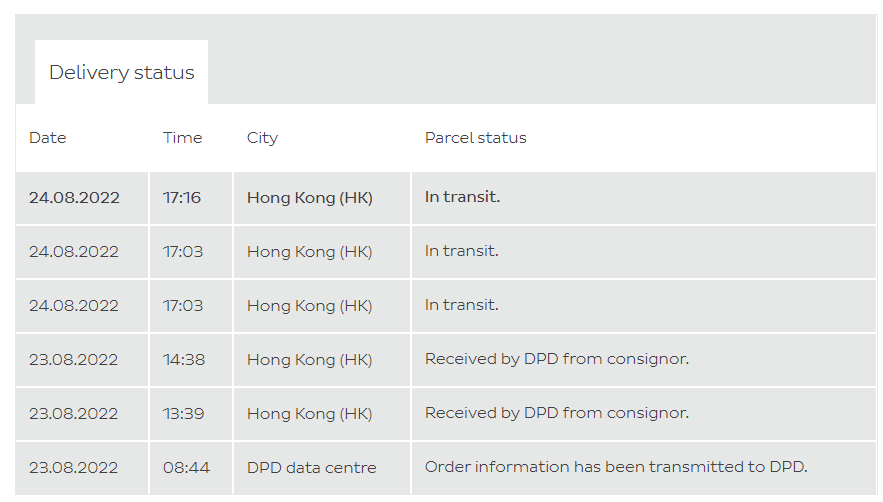
Task: Select the 08:44 time entry
Action: coord(186,468)
